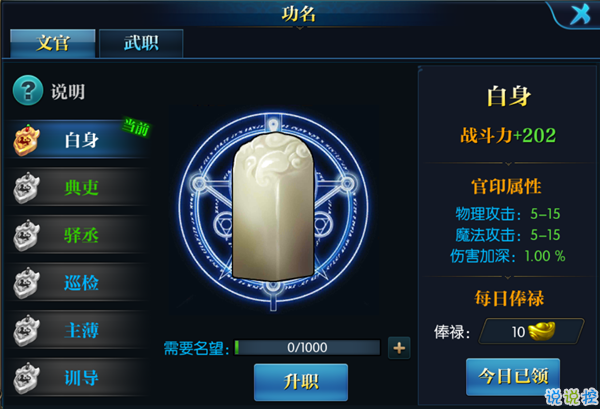Click the golden seal icon beside 白身
Viewport: 600px width, 409px height.
tap(26, 140)
